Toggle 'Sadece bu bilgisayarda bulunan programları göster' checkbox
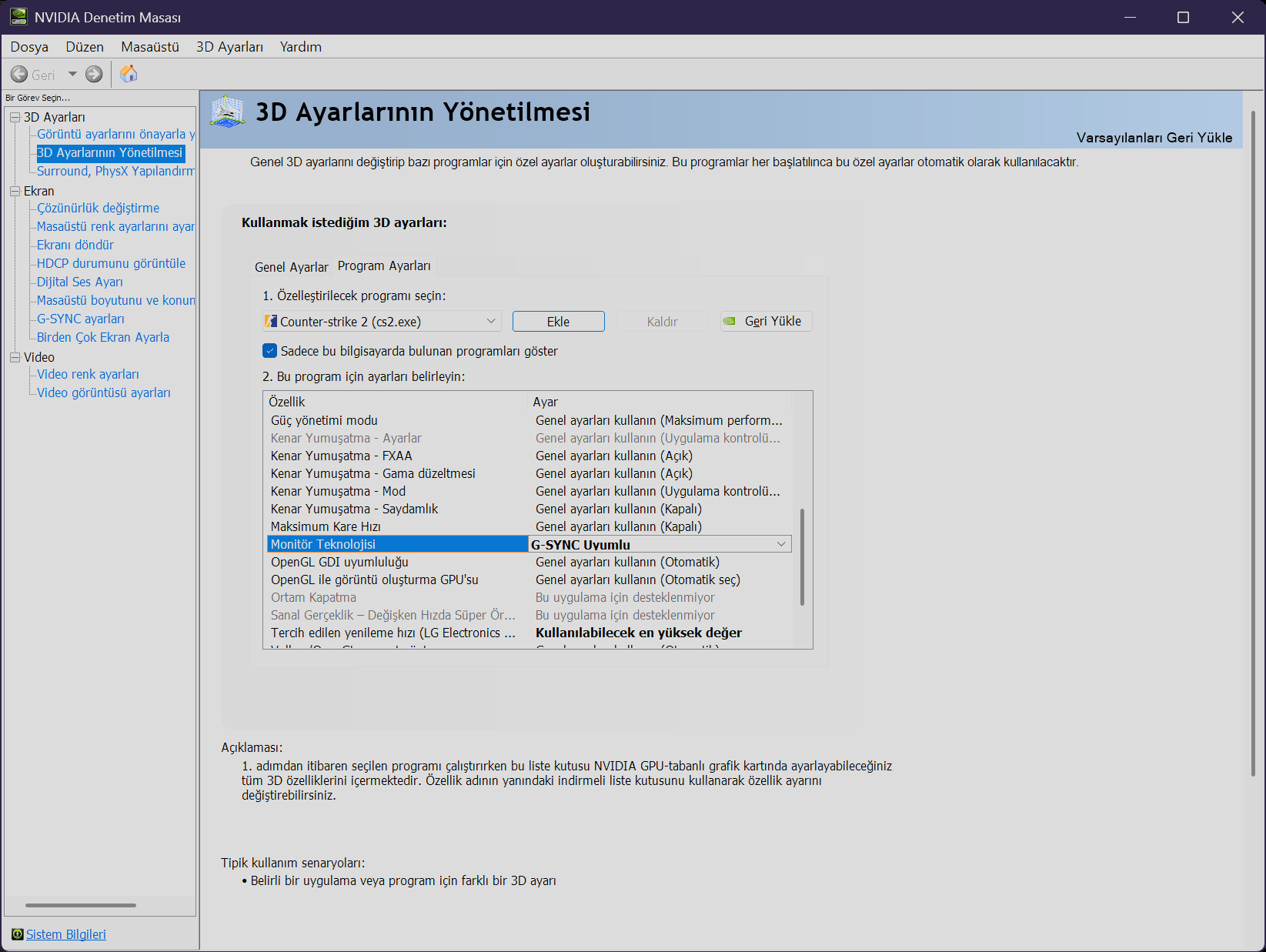Image resolution: width=1266 pixels, height=952 pixels. 269,351
